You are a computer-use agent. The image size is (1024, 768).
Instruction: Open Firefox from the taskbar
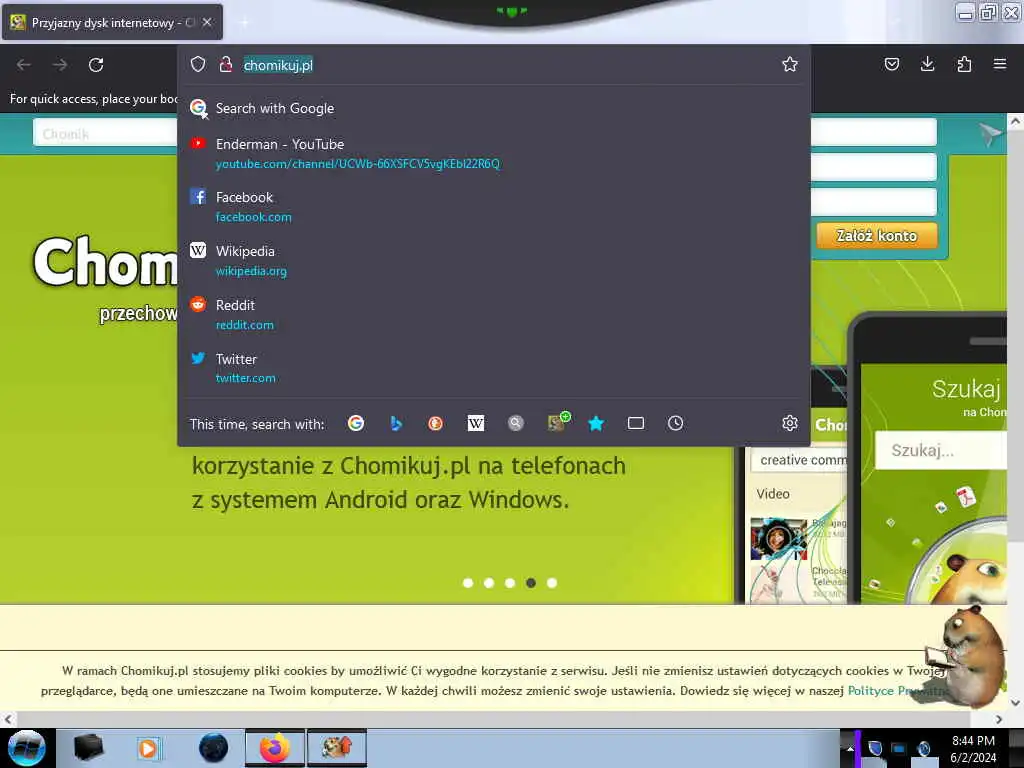[x=274, y=748]
